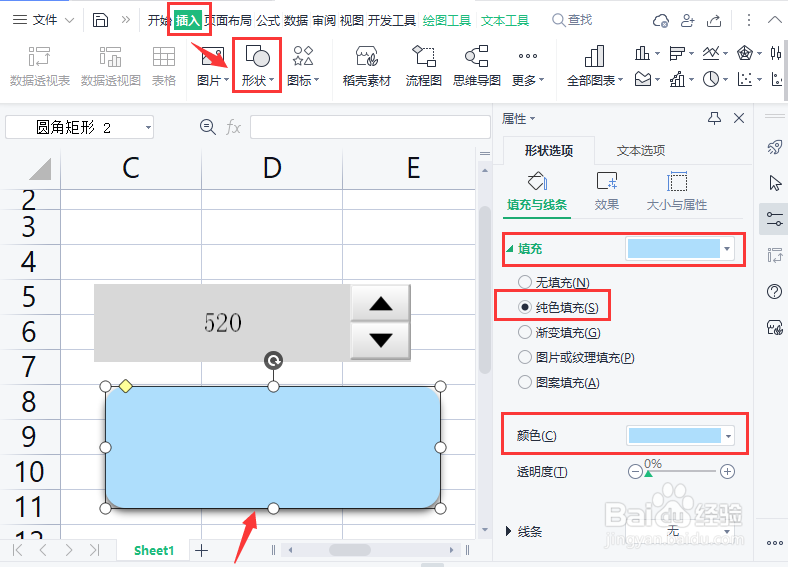Viewport: 788px width, 567px height.
Task: Click the 查找 search box
Action: (572, 20)
